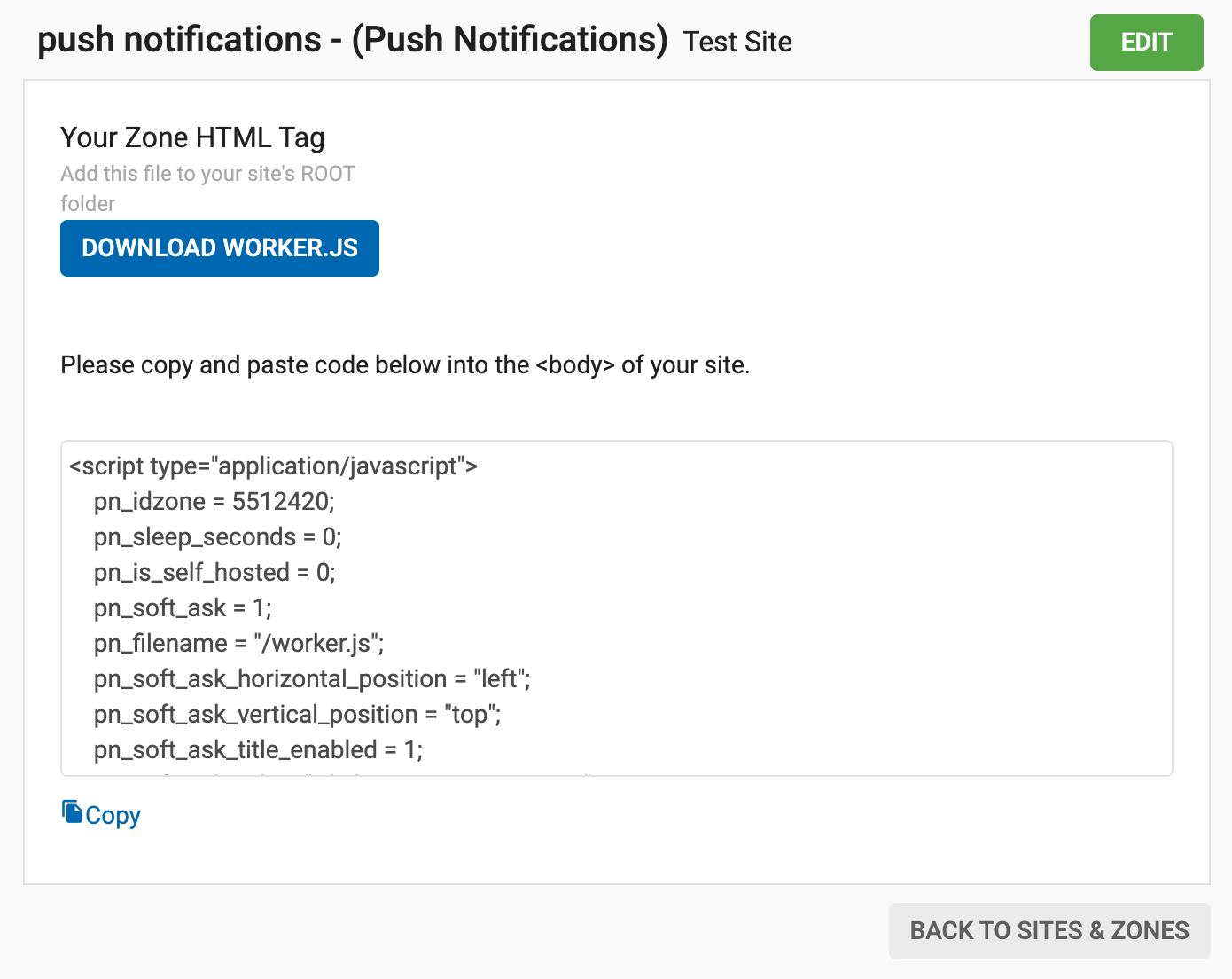Place cursor on the pn_sleep_seconds line
1232x979 pixels.
[x=217, y=537]
